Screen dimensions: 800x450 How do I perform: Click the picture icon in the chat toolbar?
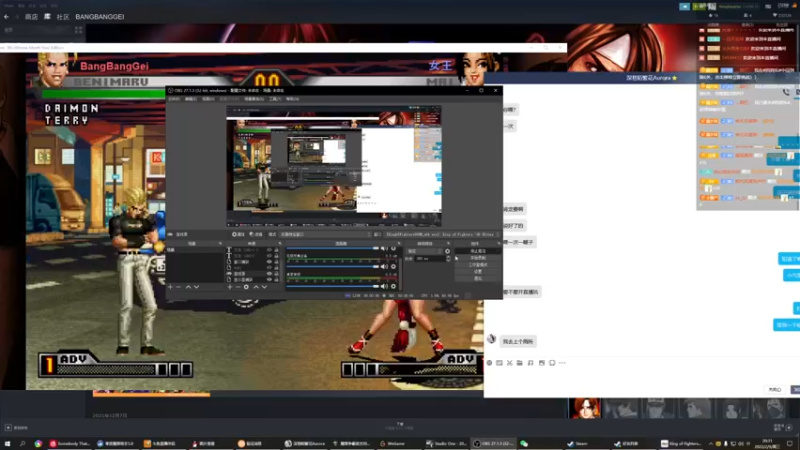pyautogui.click(x=542, y=363)
